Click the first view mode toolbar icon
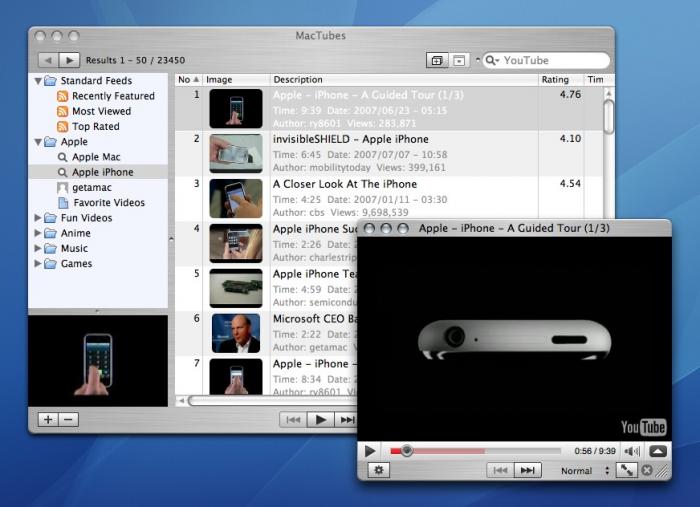 coord(437,60)
